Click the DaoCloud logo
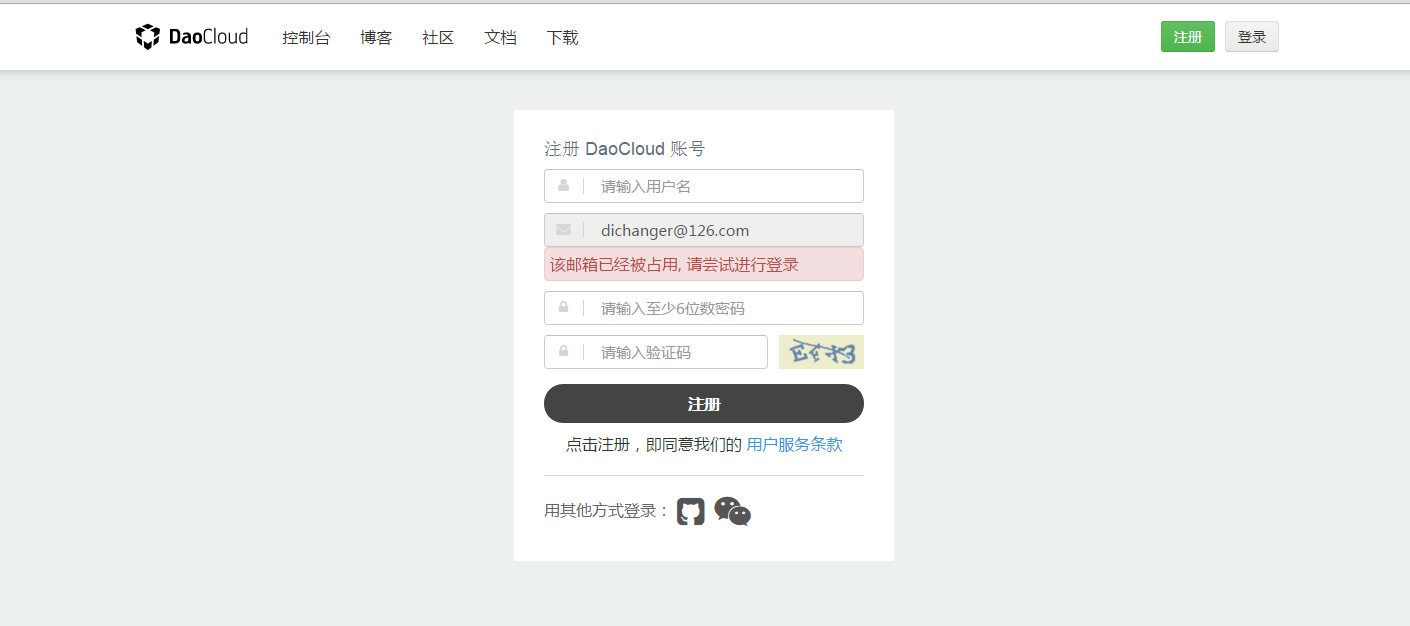This screenshot has width=1410, height=626. click(x=192, y=37)
